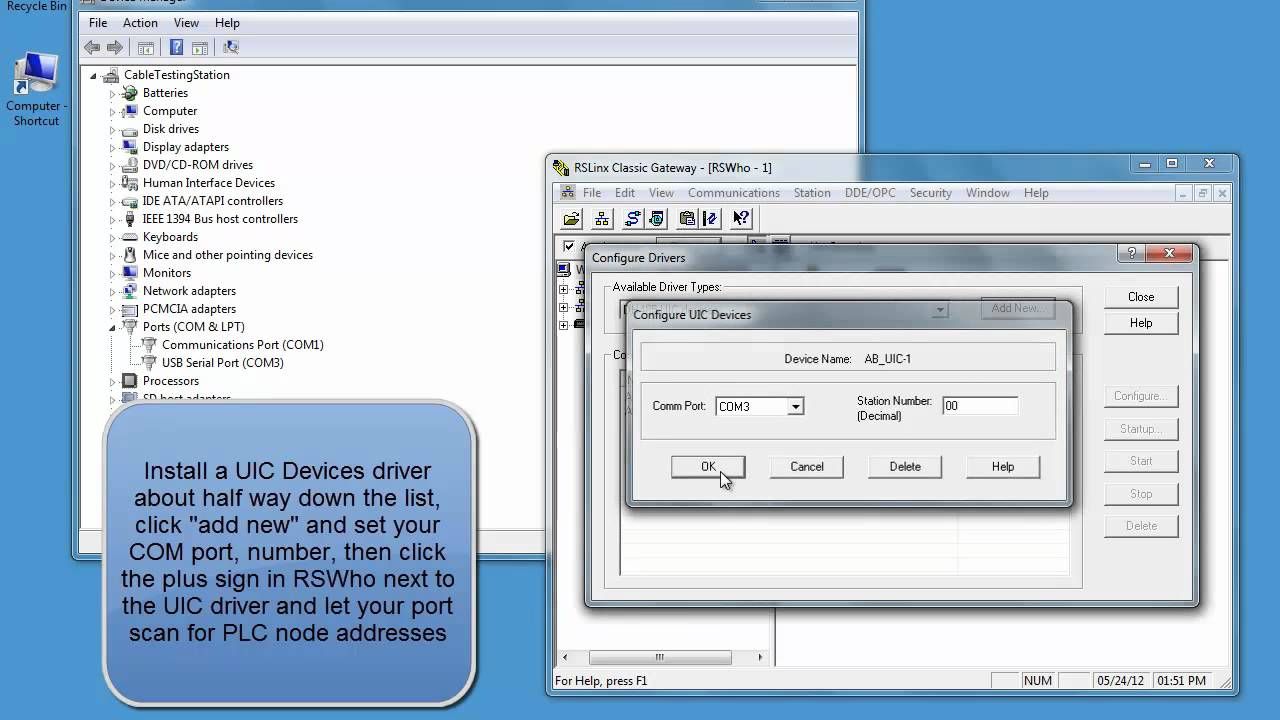
Task: Click the blue Help icon in Device Manager toolbar
Action: click(x=176, y=47)
